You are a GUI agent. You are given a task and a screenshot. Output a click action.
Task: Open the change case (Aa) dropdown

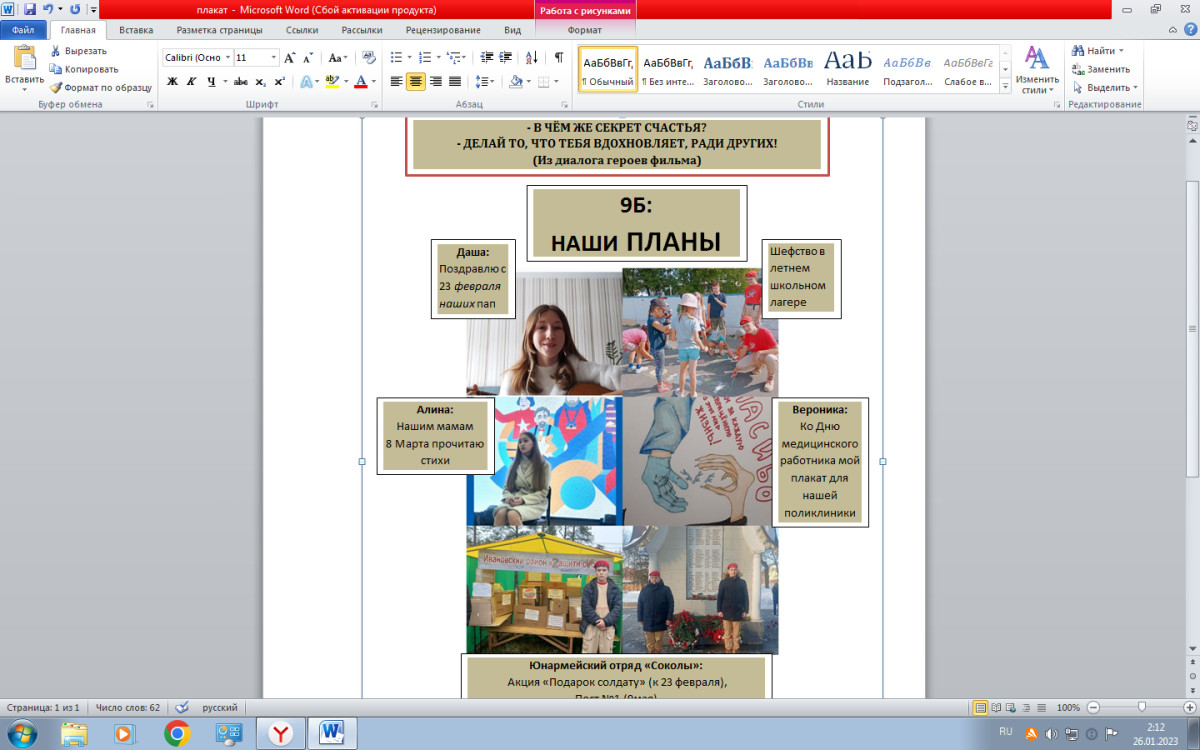point(338,58)
